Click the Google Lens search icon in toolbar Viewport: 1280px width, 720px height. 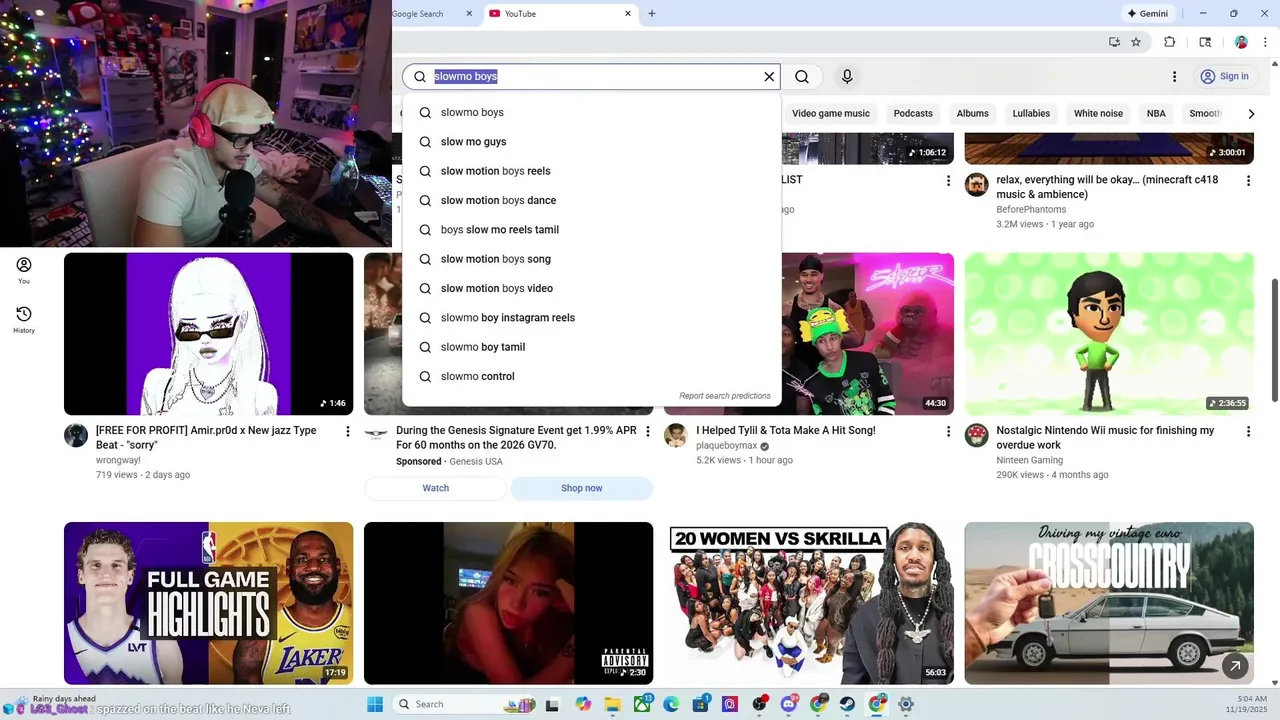point(1205,42)
